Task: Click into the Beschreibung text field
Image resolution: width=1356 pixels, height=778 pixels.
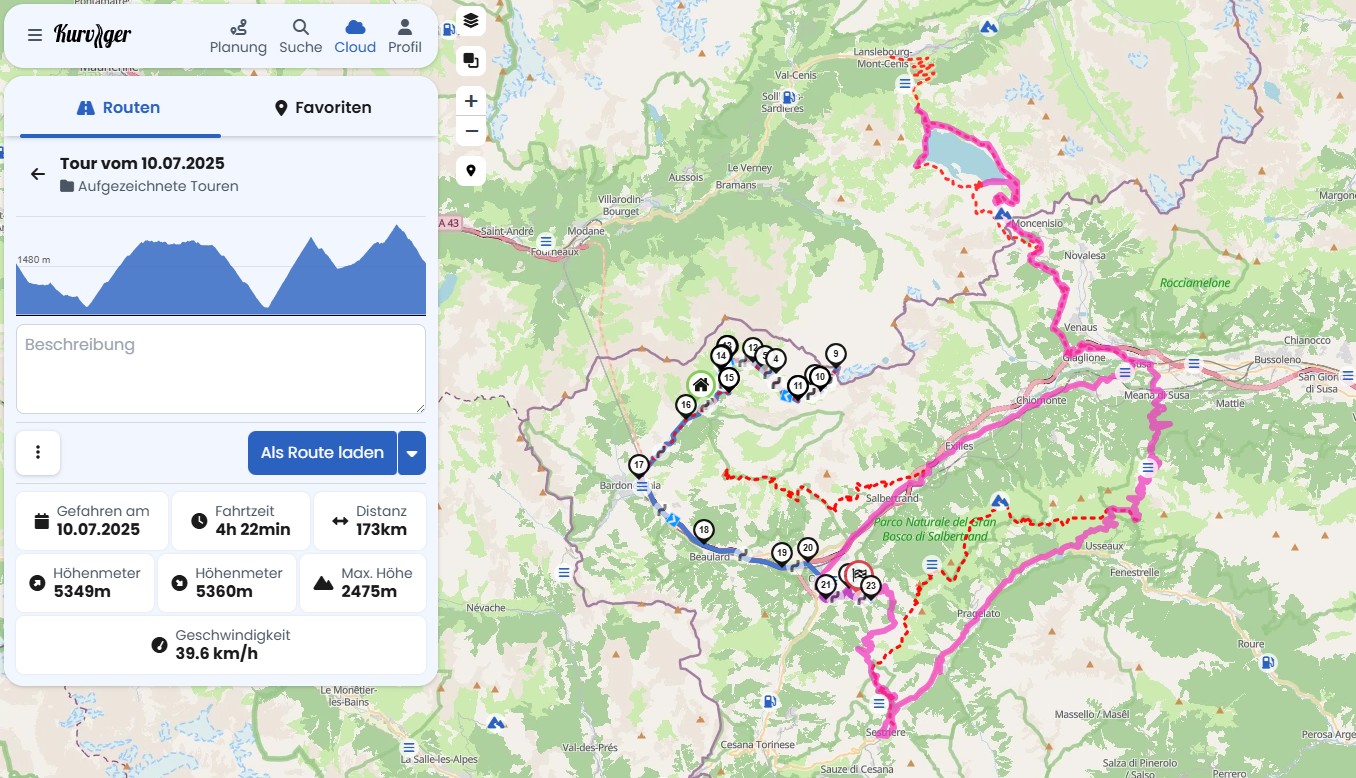Action: click(x=221, y=368)
